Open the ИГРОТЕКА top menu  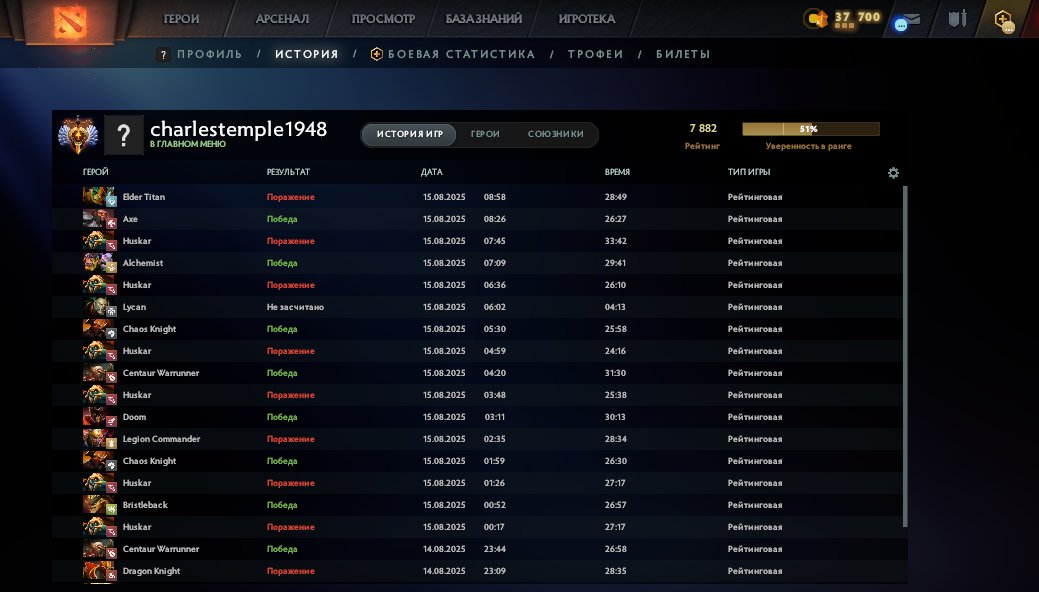click(587, 19)
